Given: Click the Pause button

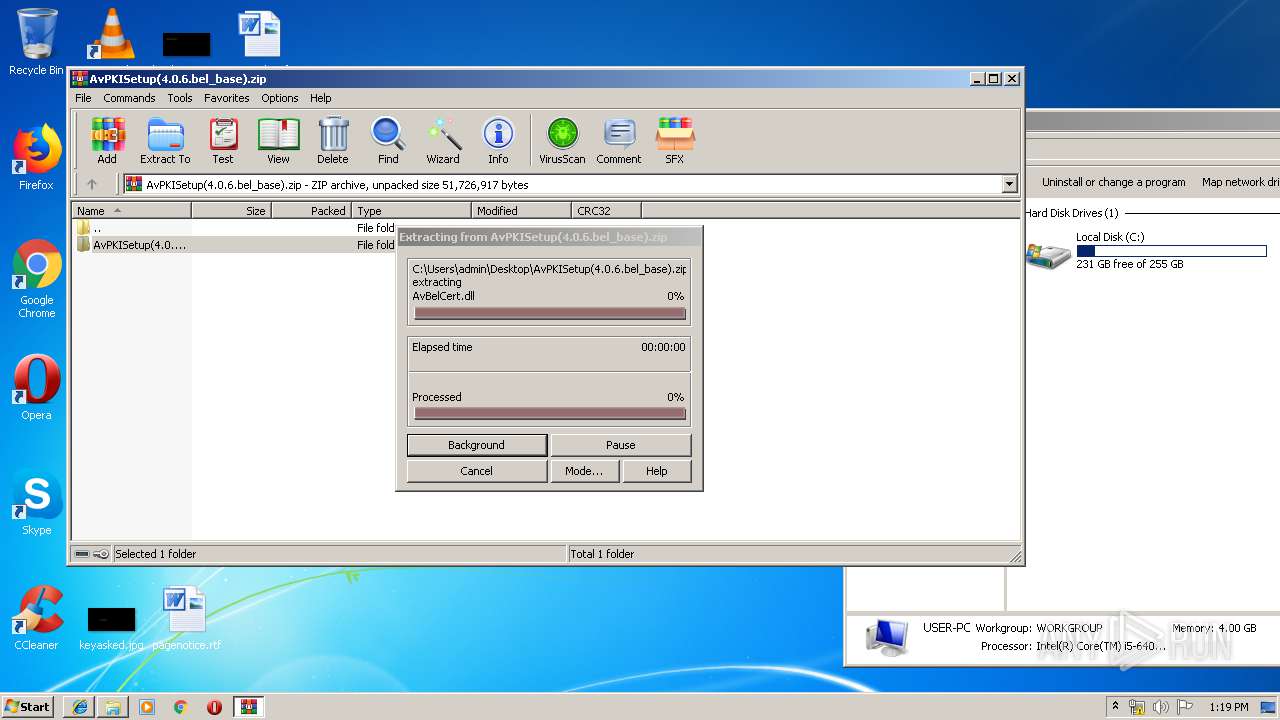Looking at the screenshot, I should pyautogui.click(x=620, y=445).
